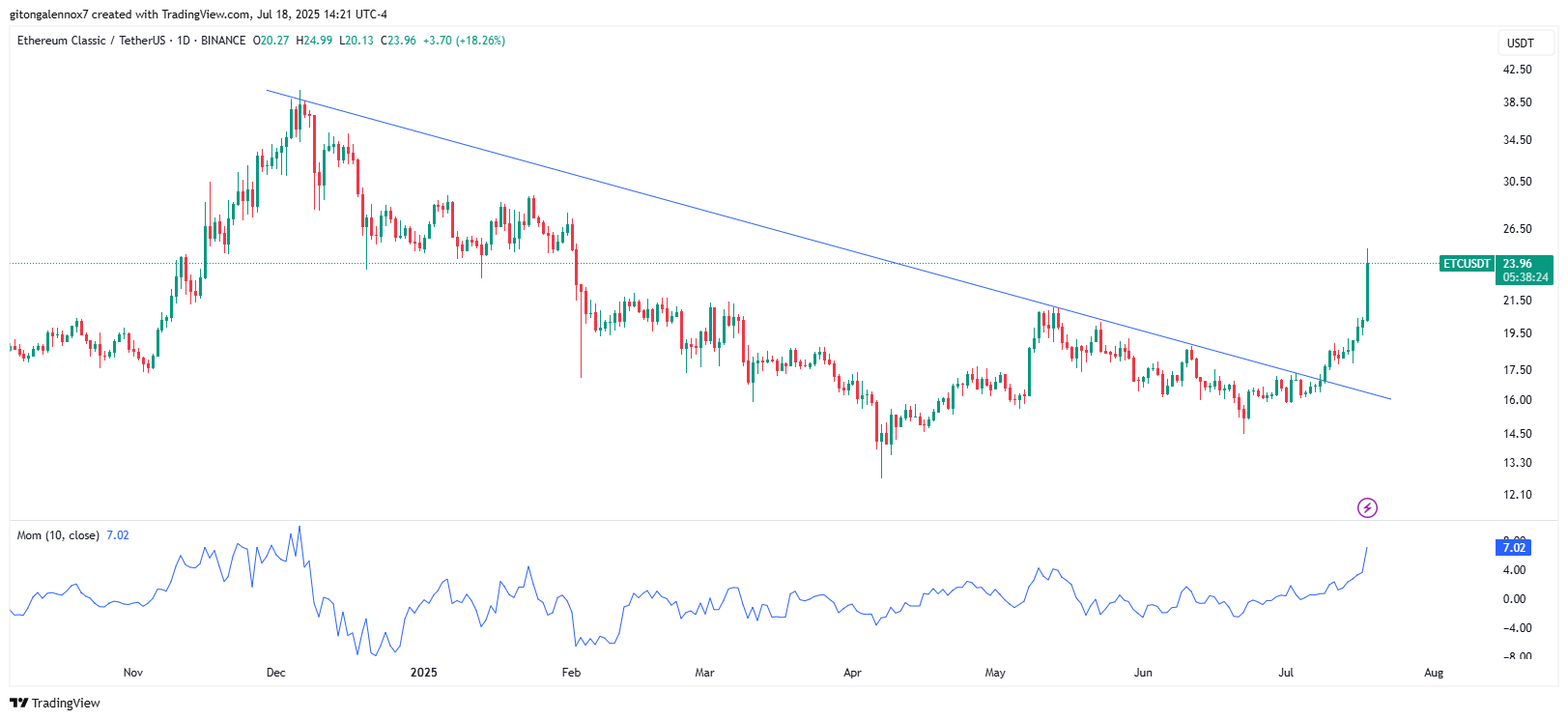This screenshot has height=720, width=1568.
Task: Click the Dec label on time axis
Action: [x=276, y=673]
